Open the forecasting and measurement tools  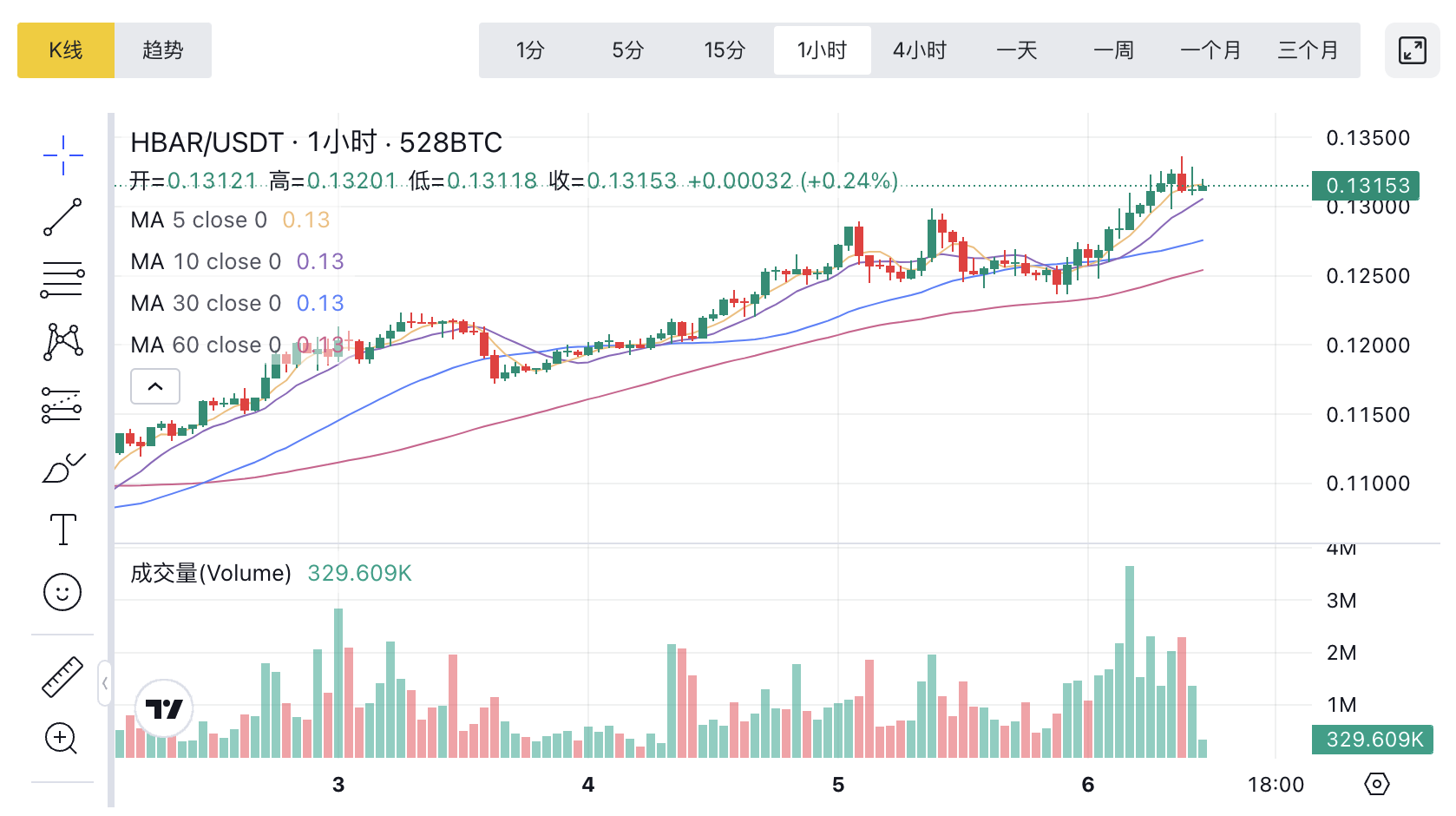62,405
